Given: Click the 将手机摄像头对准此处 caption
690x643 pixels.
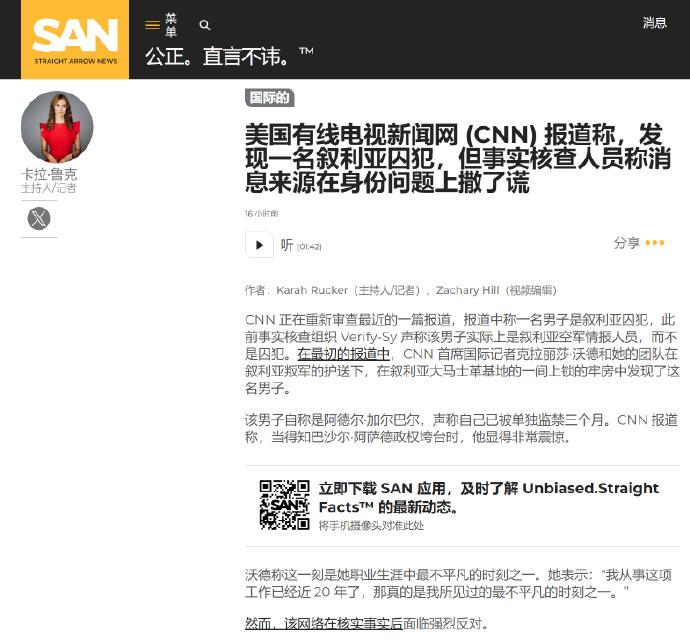Looking at the screenshot, I should (x=371, y=525).
